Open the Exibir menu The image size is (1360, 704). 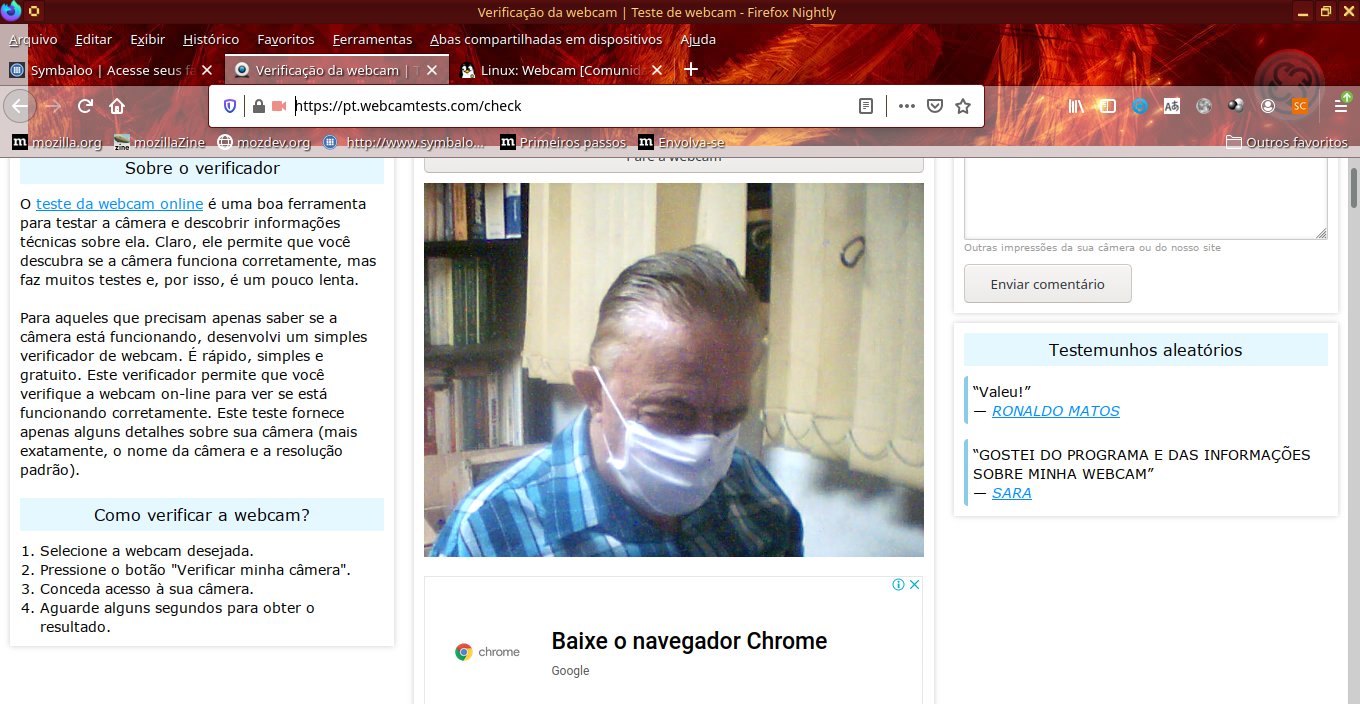pyautogui.click(x=148, y=39)
